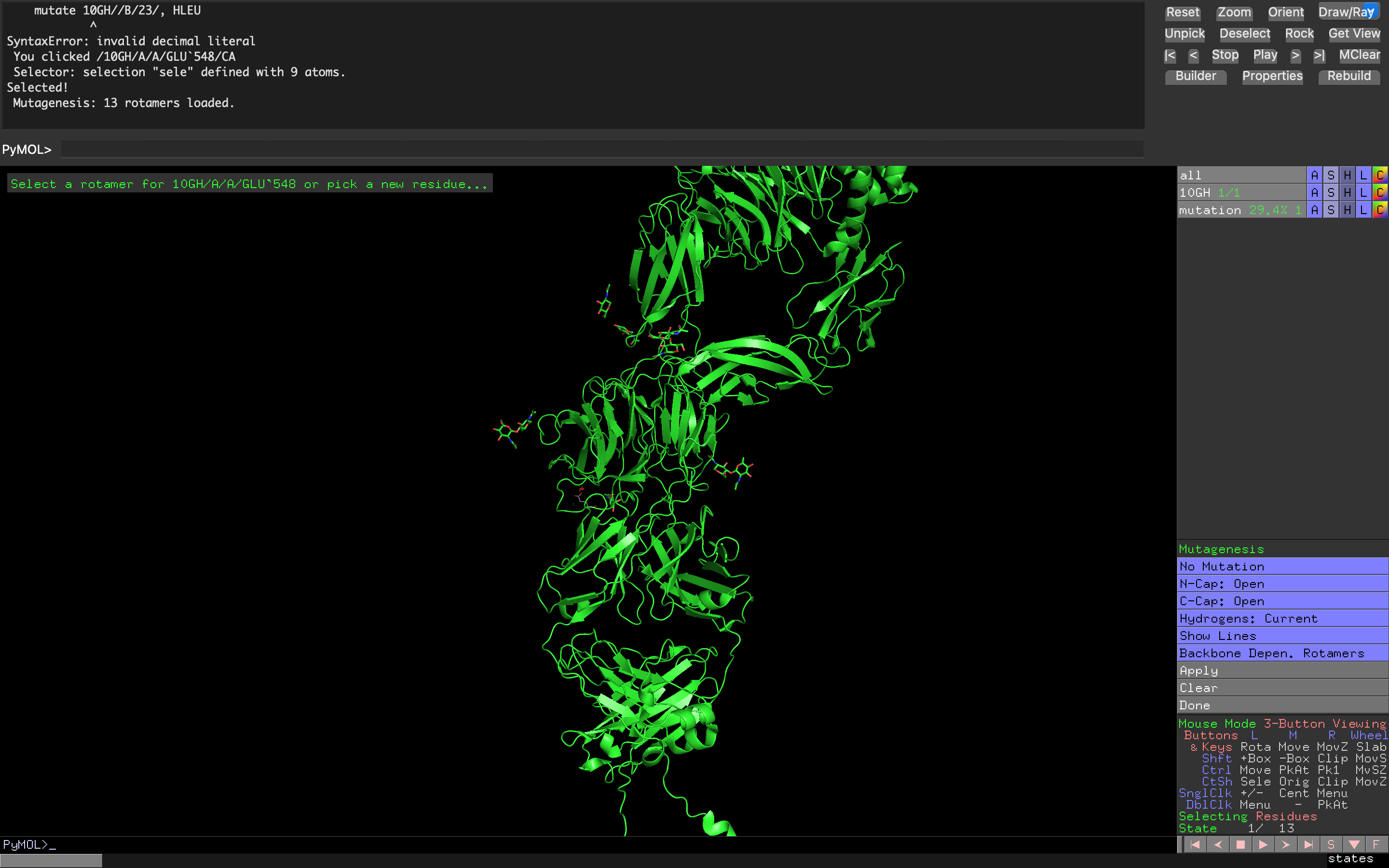Step forward one state in bottom playback bar
1389x868 pixels.
(x=1286, y=844)
